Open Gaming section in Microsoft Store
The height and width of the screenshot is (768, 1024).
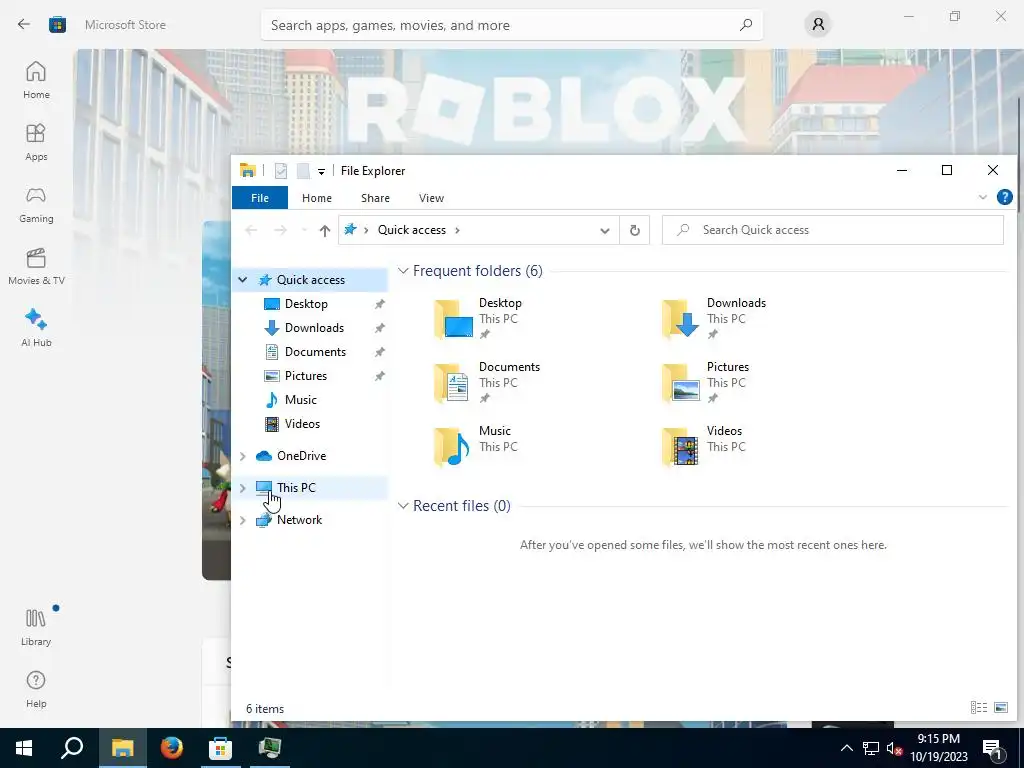[36, 204]
